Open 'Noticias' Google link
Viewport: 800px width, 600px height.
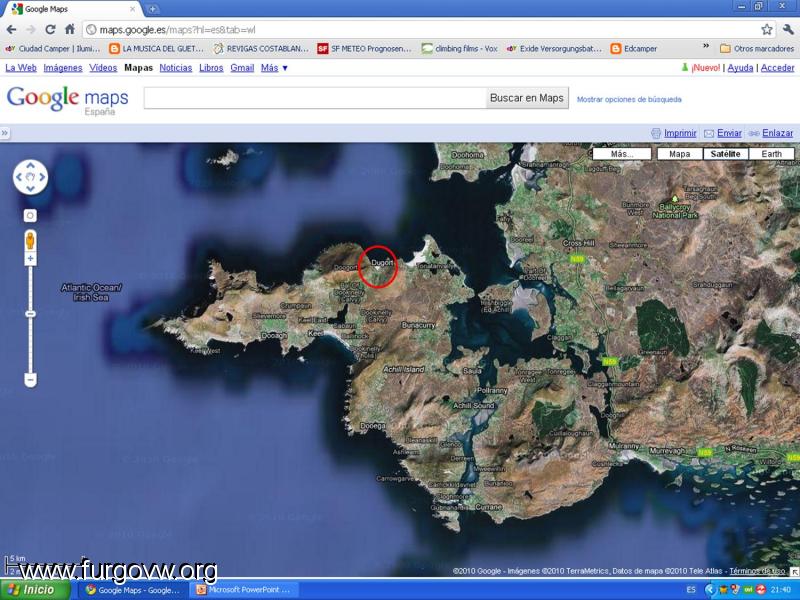176,68
